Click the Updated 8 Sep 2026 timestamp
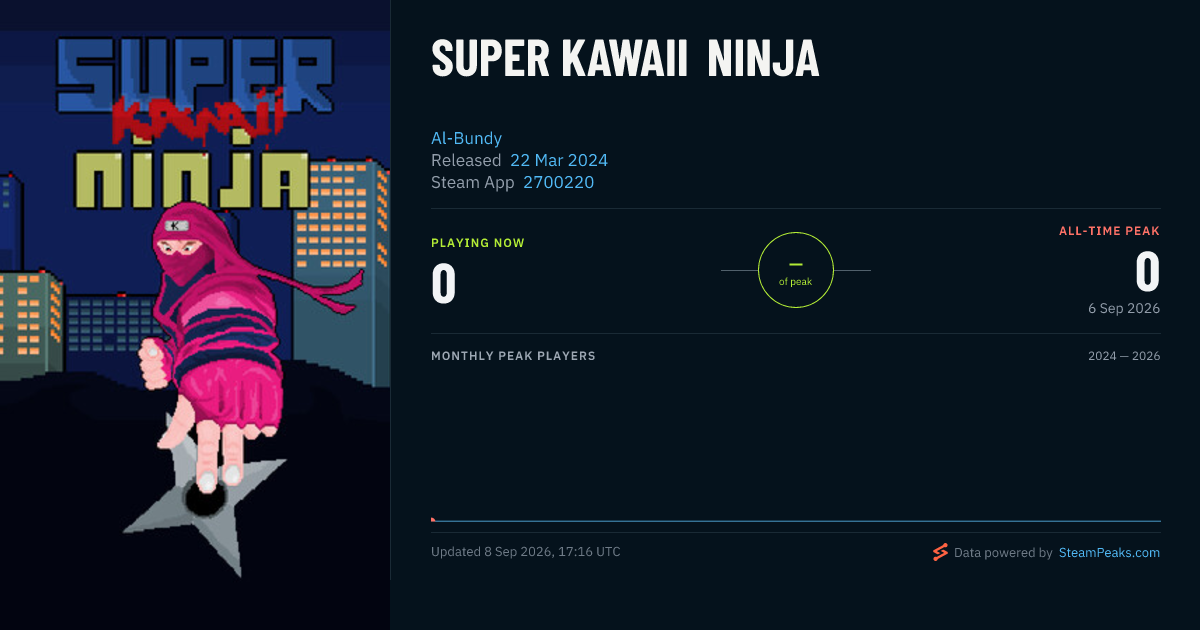This screenshot has width=1200, height=630. 525,551
